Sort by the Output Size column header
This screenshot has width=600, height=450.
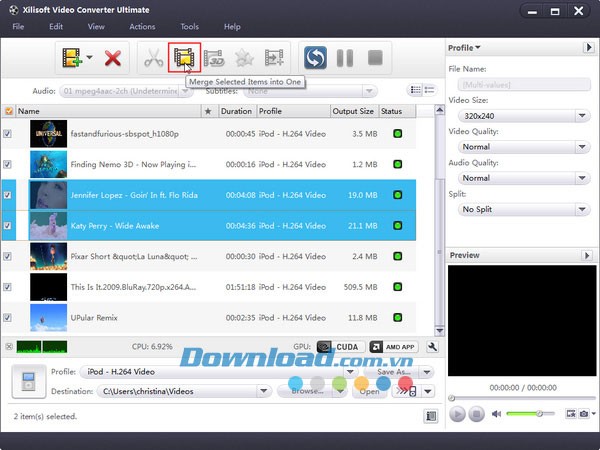point(354,111)
